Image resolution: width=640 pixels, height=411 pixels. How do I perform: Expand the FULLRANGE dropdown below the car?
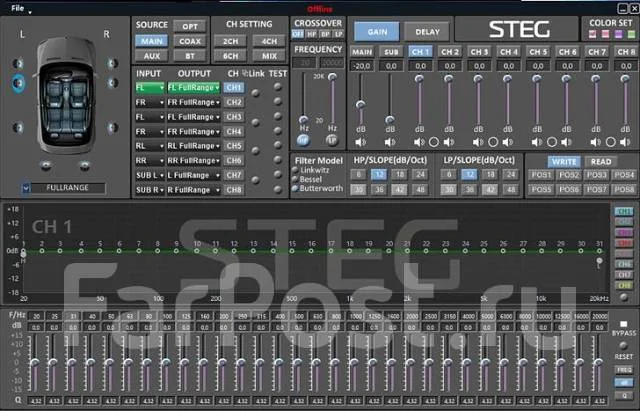pos(26,188)
